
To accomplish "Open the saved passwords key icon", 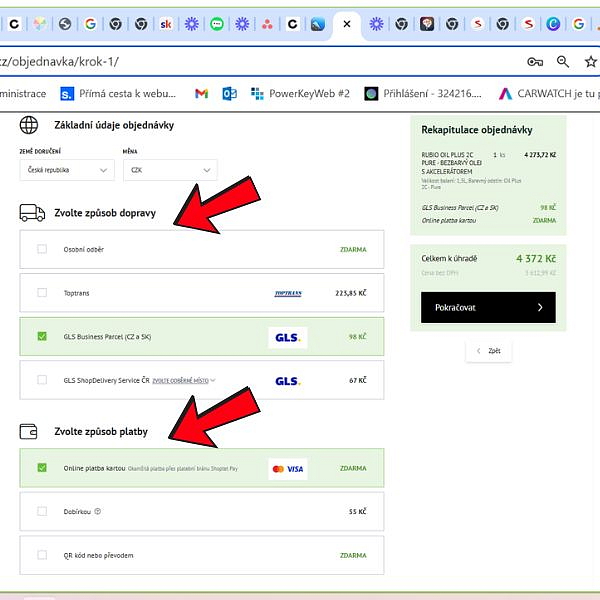I will point(535,62).
